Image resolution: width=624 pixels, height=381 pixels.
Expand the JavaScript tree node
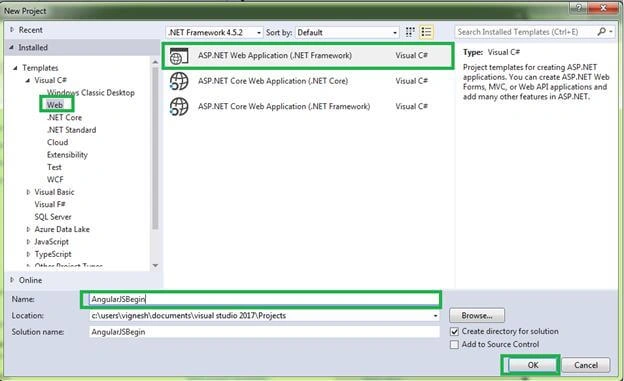pyautogui.click(x=28, y=242)
